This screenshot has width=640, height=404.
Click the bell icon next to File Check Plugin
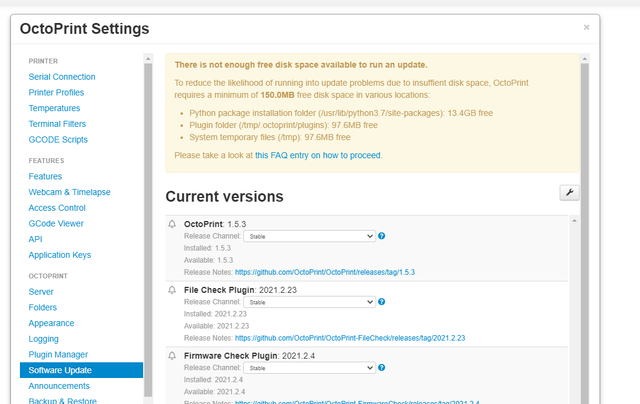[172, 290]
